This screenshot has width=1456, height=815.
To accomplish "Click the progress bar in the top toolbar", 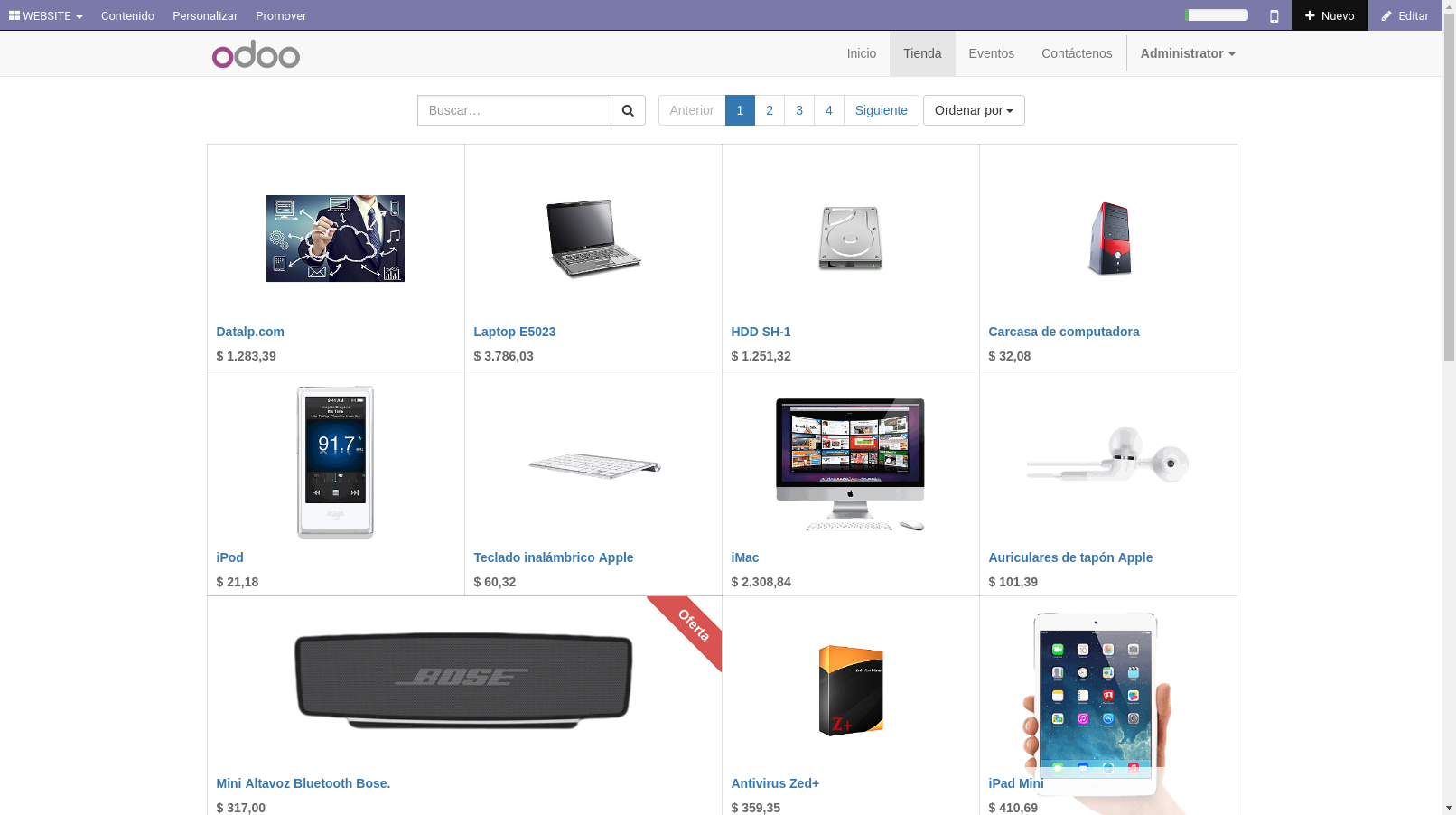I will tap(1216, 15).
